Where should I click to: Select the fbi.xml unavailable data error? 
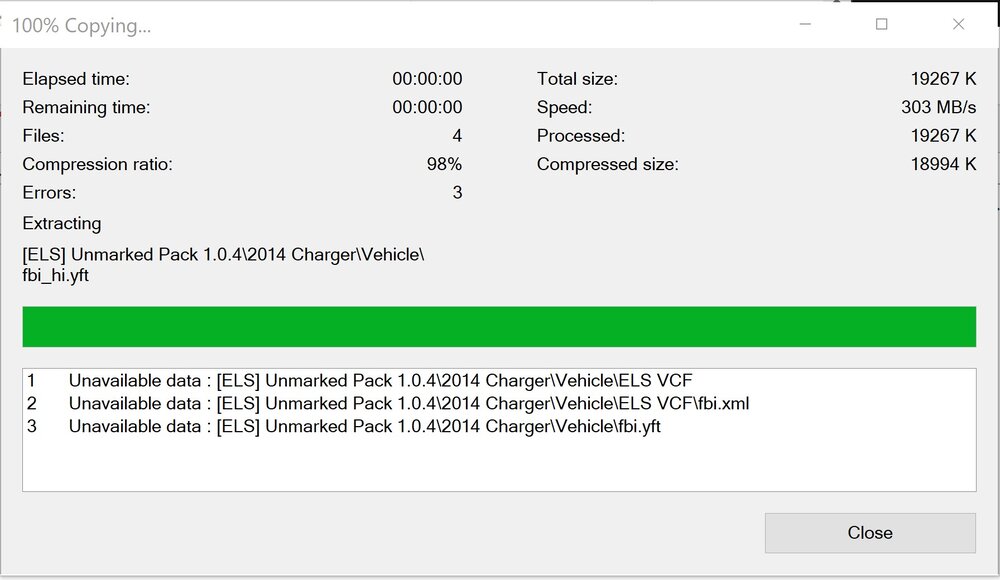(x=408, y=403)
